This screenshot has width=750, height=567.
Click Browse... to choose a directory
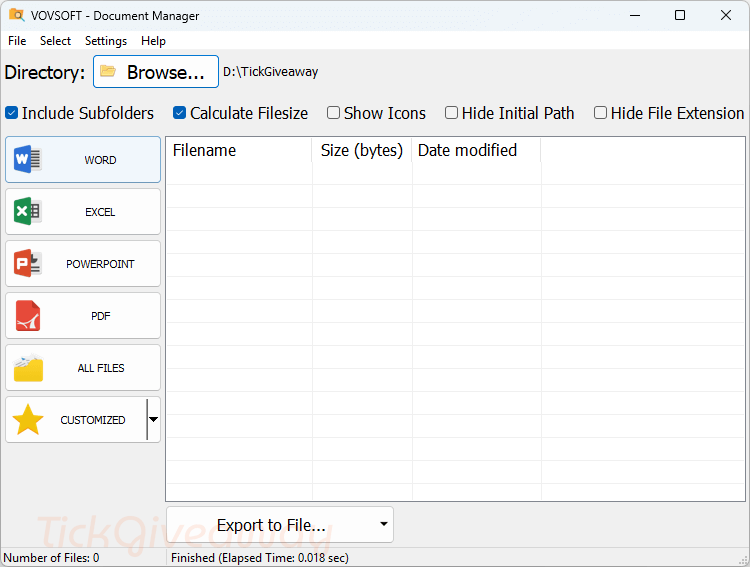[x=156, y=72]
